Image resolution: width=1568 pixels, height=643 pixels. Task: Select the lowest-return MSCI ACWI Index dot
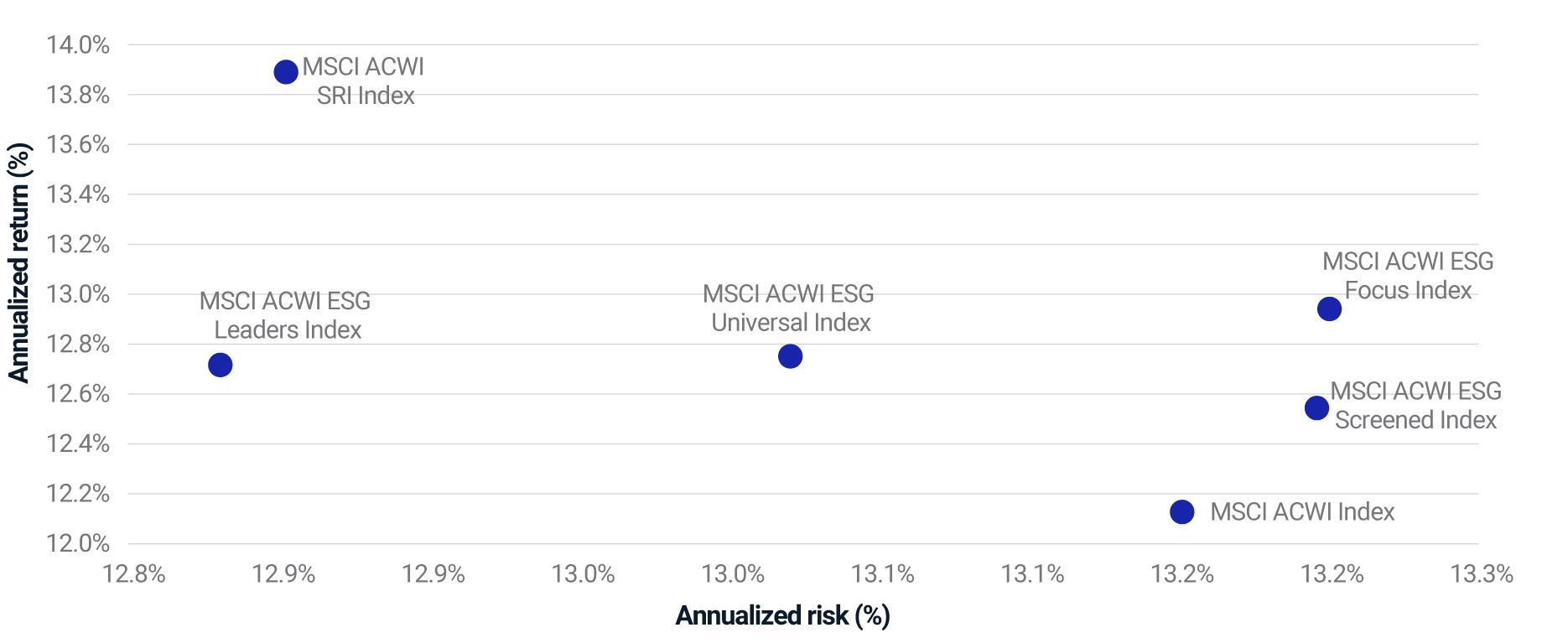[1181, 512]
